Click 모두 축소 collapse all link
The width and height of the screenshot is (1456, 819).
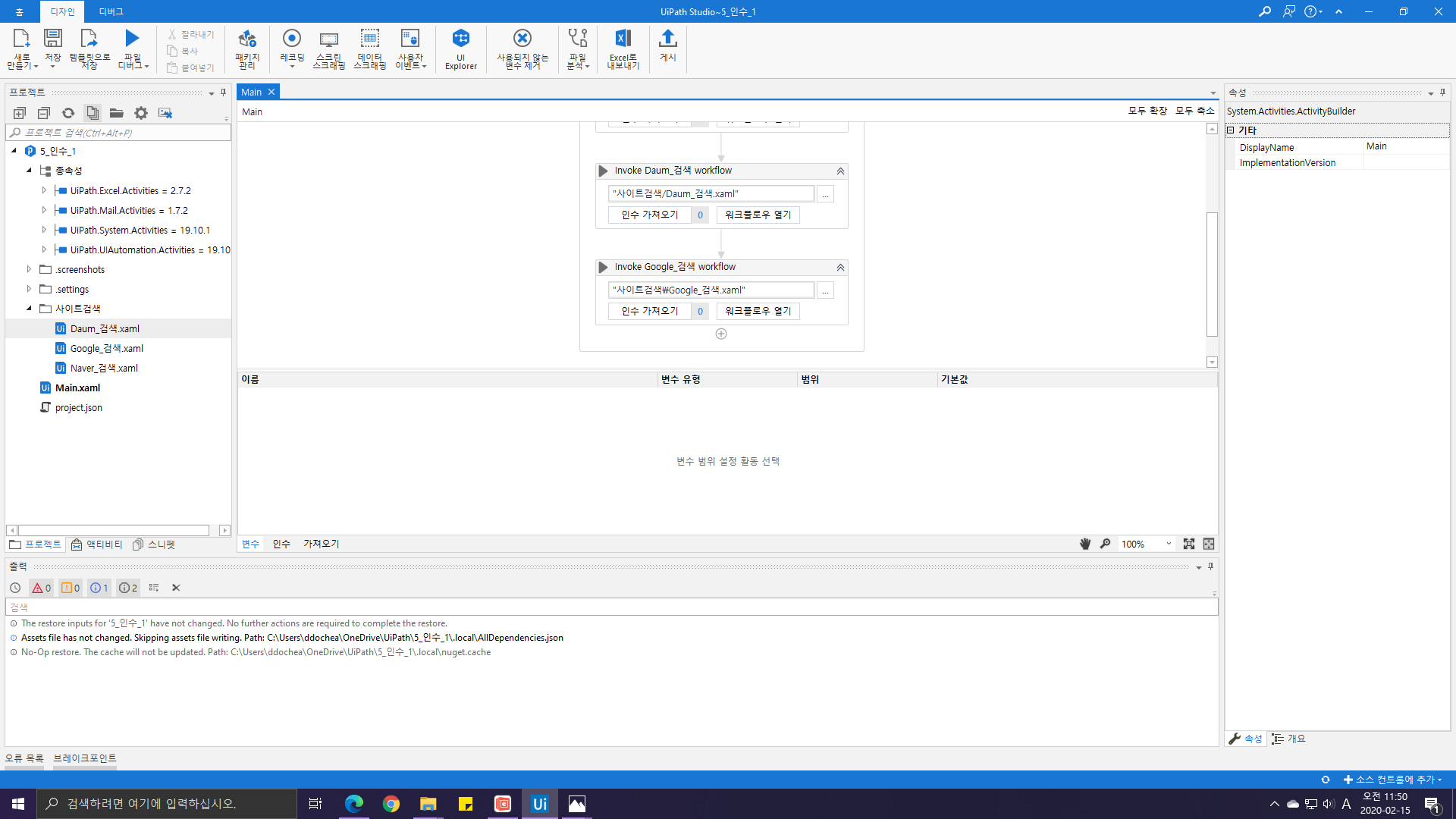[1194, 111]
